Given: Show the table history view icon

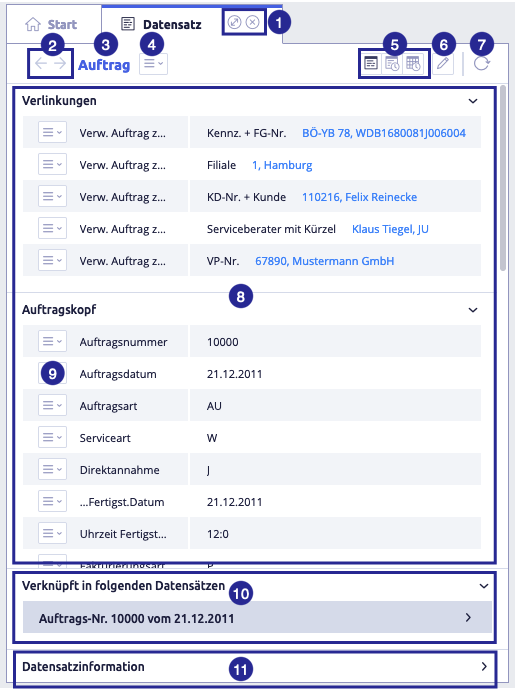Looking at the screenshot, I should (x=413, y=64).
